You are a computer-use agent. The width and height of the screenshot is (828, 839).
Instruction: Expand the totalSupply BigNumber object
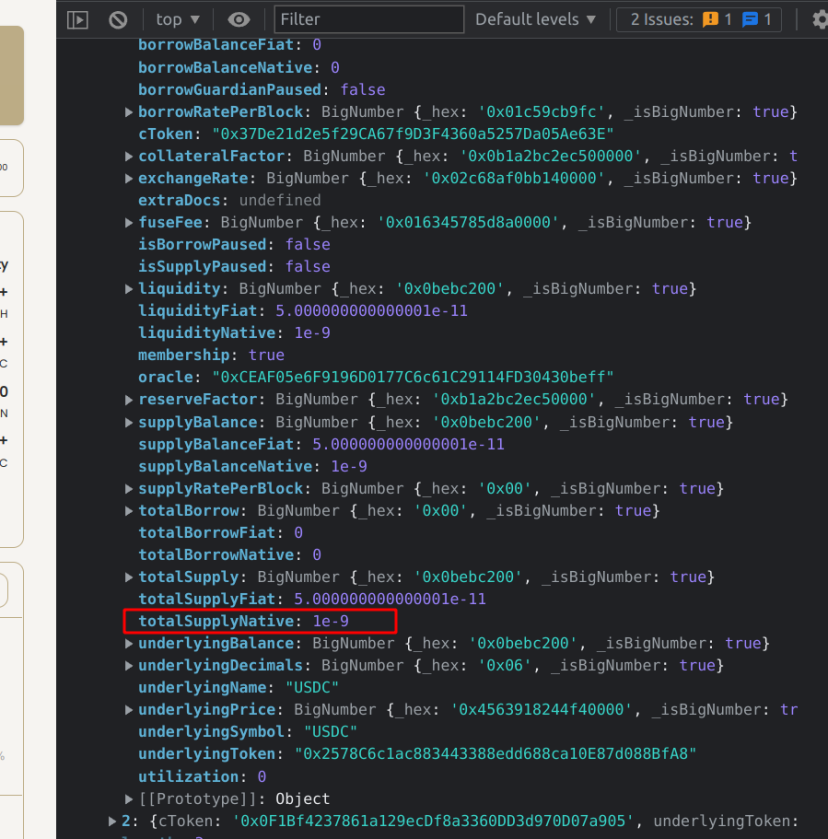tap(128, 576)
